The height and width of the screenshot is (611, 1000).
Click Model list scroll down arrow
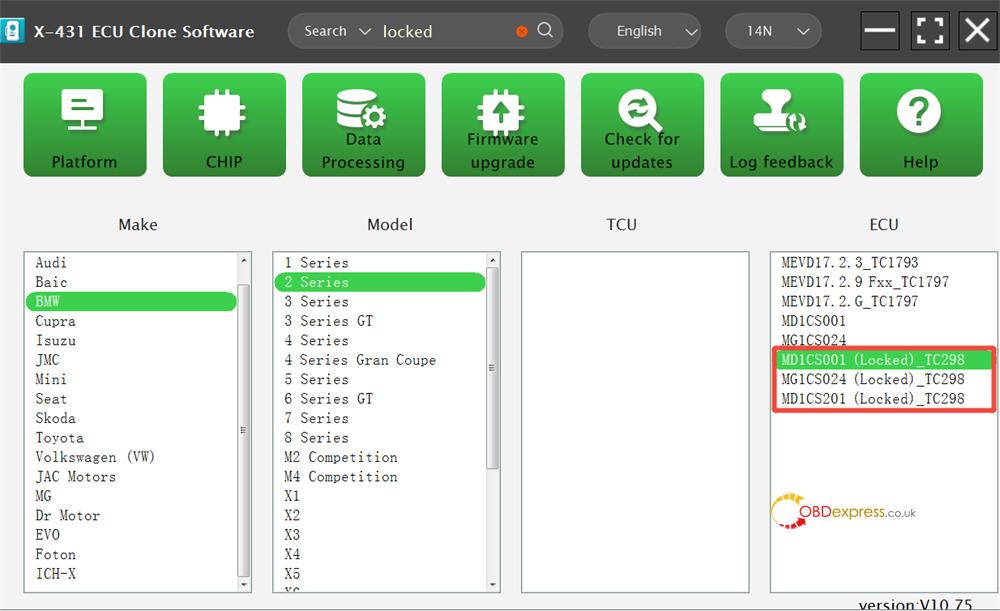click(492, 585)
